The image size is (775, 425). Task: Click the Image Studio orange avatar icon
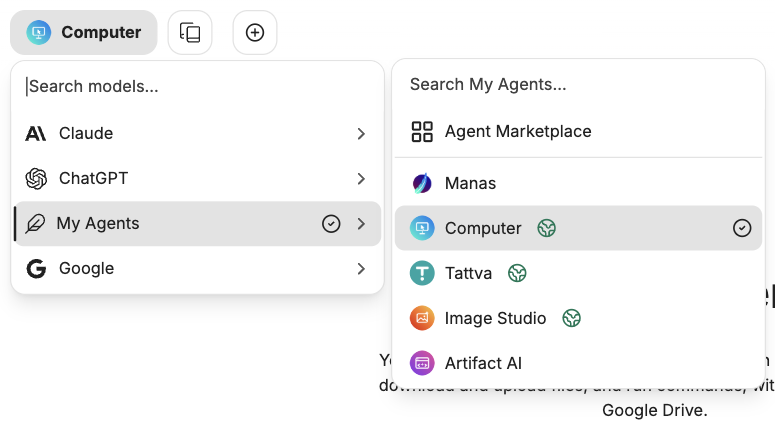(x=422, y=318)
